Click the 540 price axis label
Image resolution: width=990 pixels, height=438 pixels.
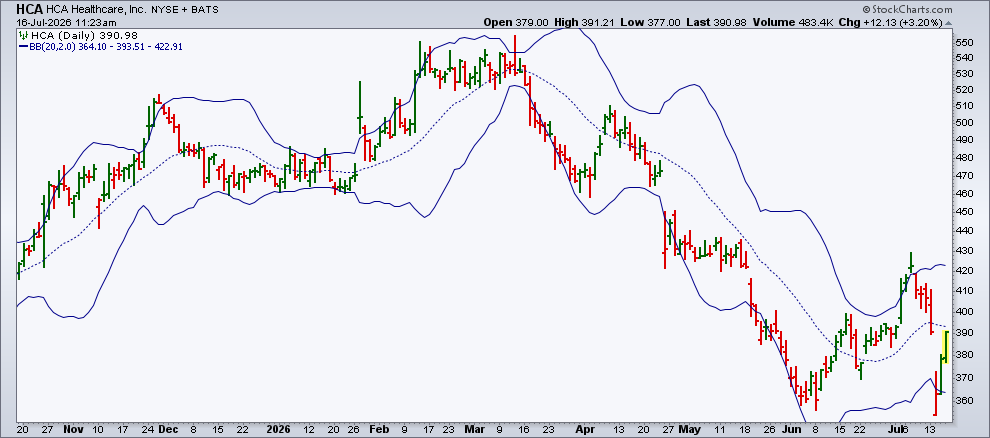964,58
